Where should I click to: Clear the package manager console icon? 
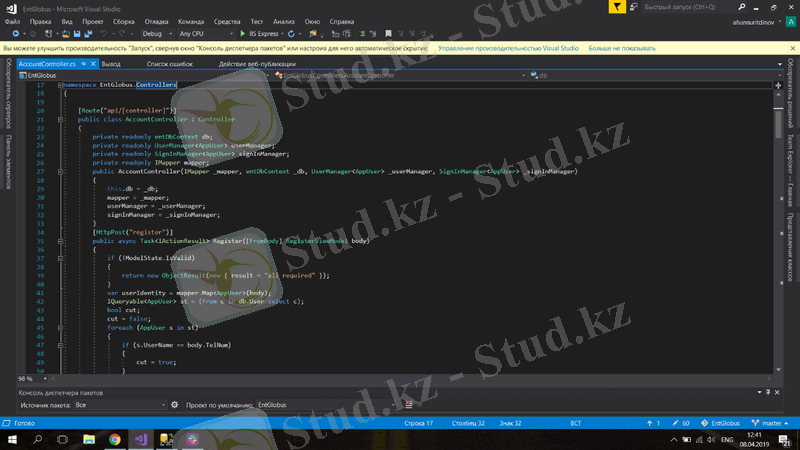click(x=409, y=405)
